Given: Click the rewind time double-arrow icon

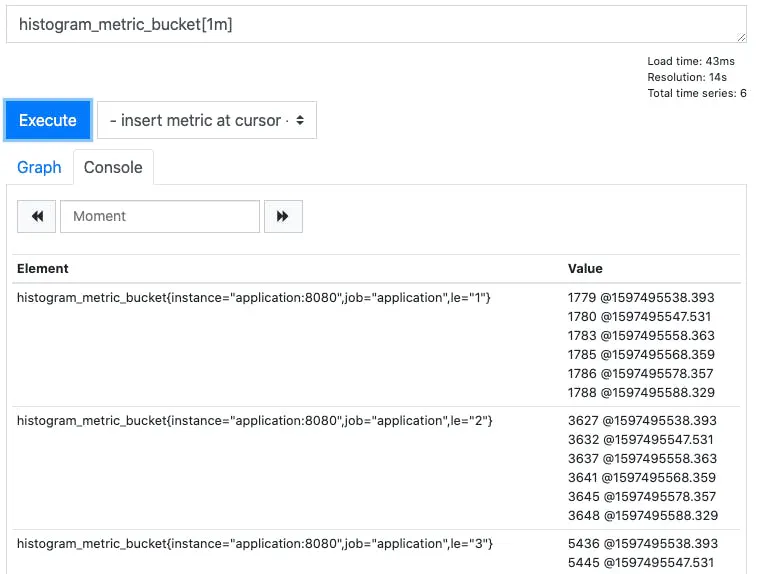Looking at the screenshot, I should click(x=37, y=216).
